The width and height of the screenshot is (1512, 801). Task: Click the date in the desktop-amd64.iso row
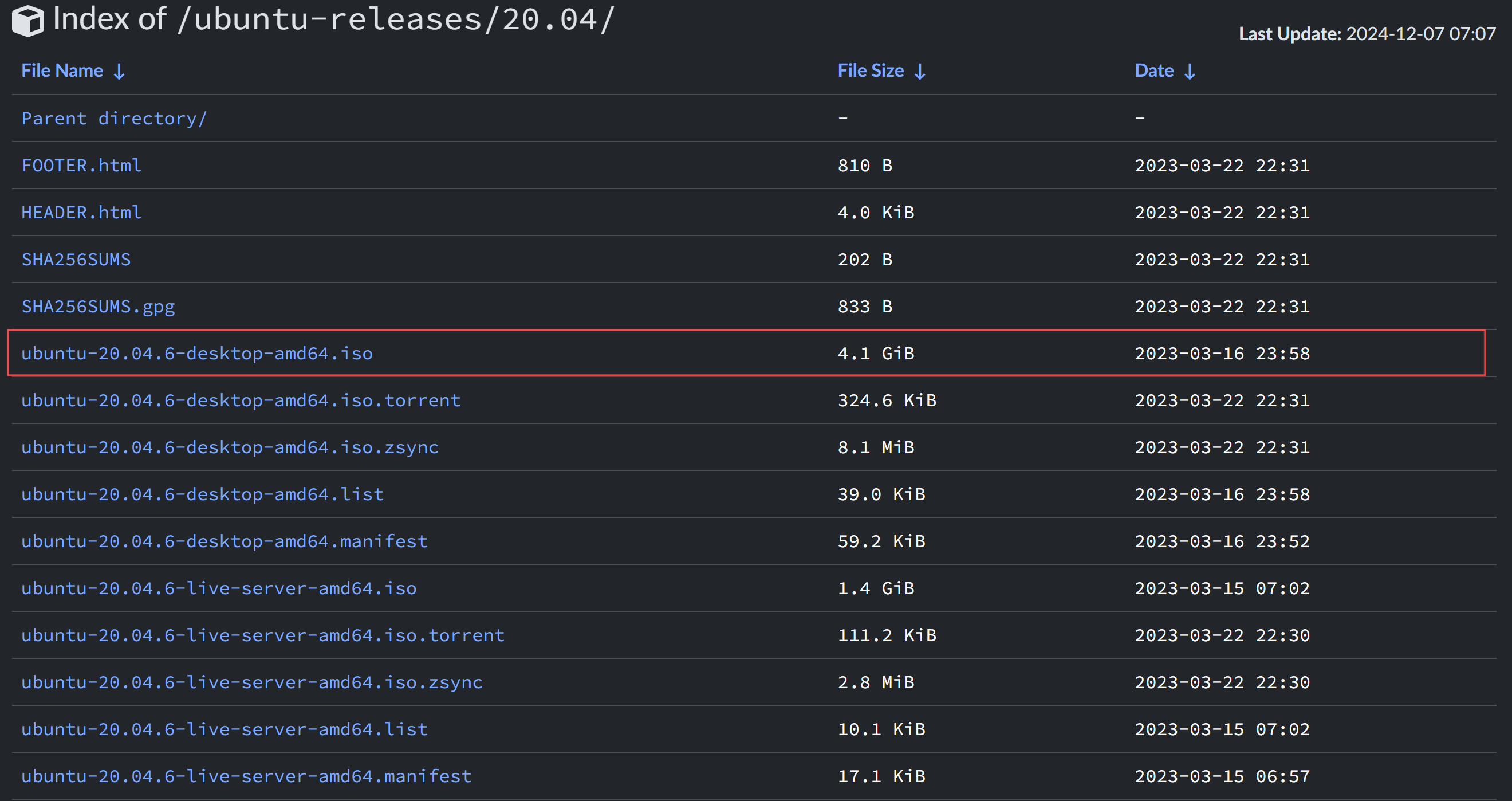[1222, 354]
